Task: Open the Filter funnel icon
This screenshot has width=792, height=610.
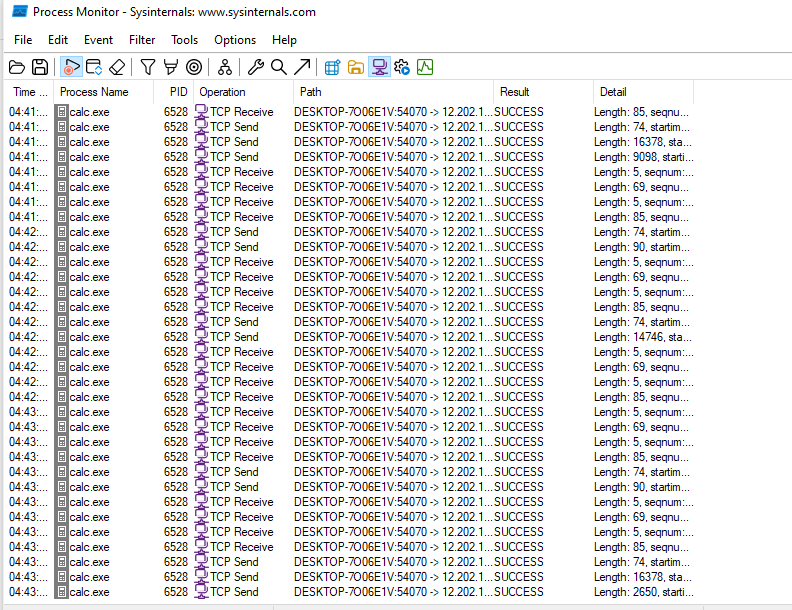Action: (147, 67)
